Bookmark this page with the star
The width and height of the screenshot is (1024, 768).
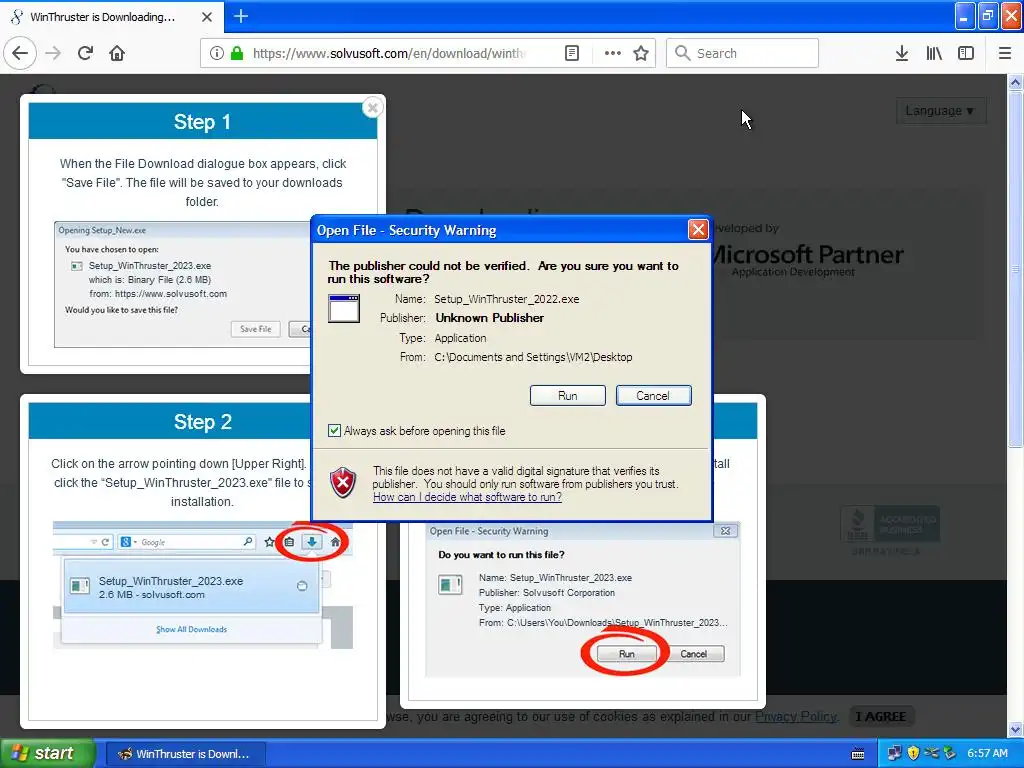[641, 53]
